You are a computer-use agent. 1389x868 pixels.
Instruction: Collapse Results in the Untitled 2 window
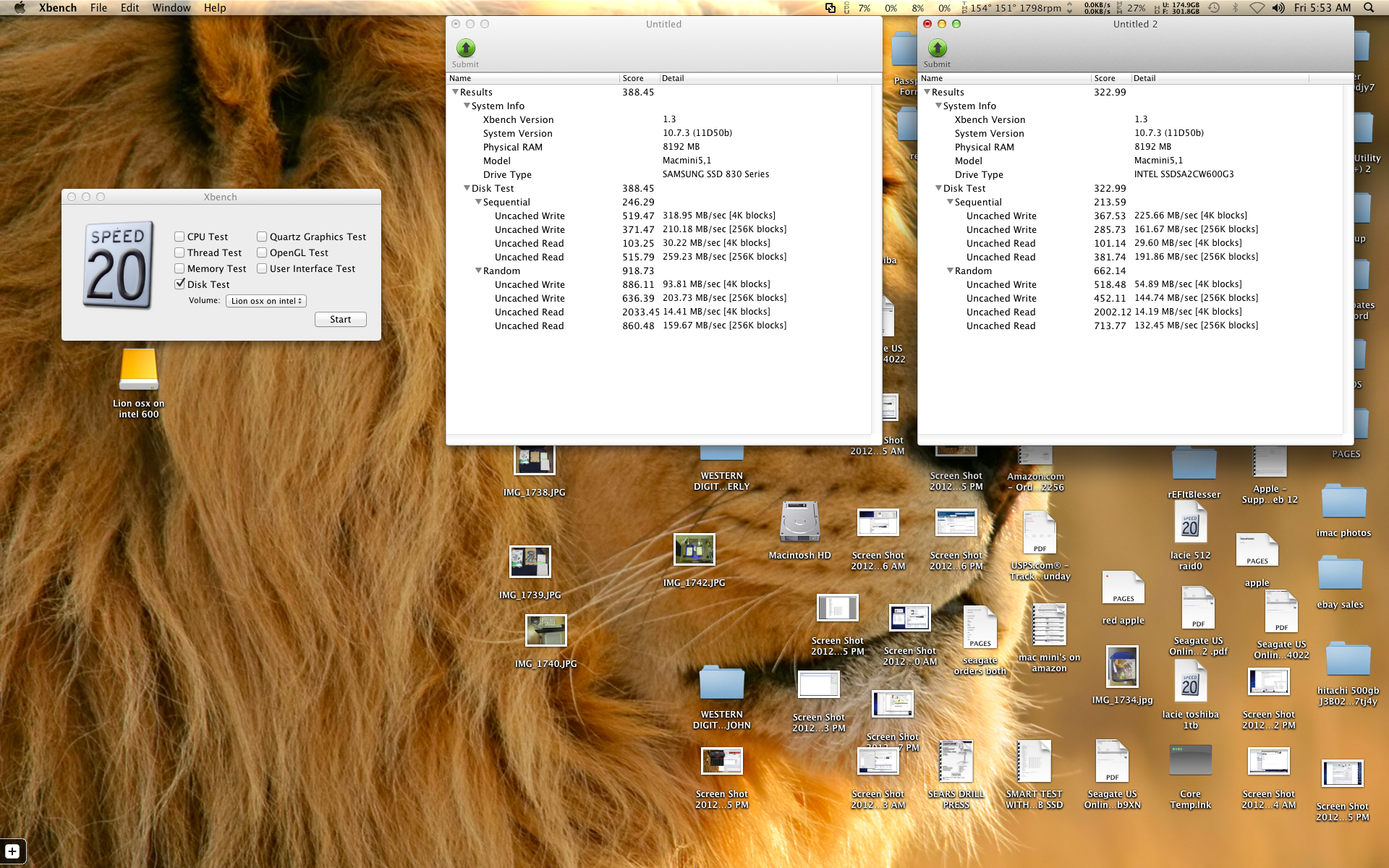(x=927, y=92)
